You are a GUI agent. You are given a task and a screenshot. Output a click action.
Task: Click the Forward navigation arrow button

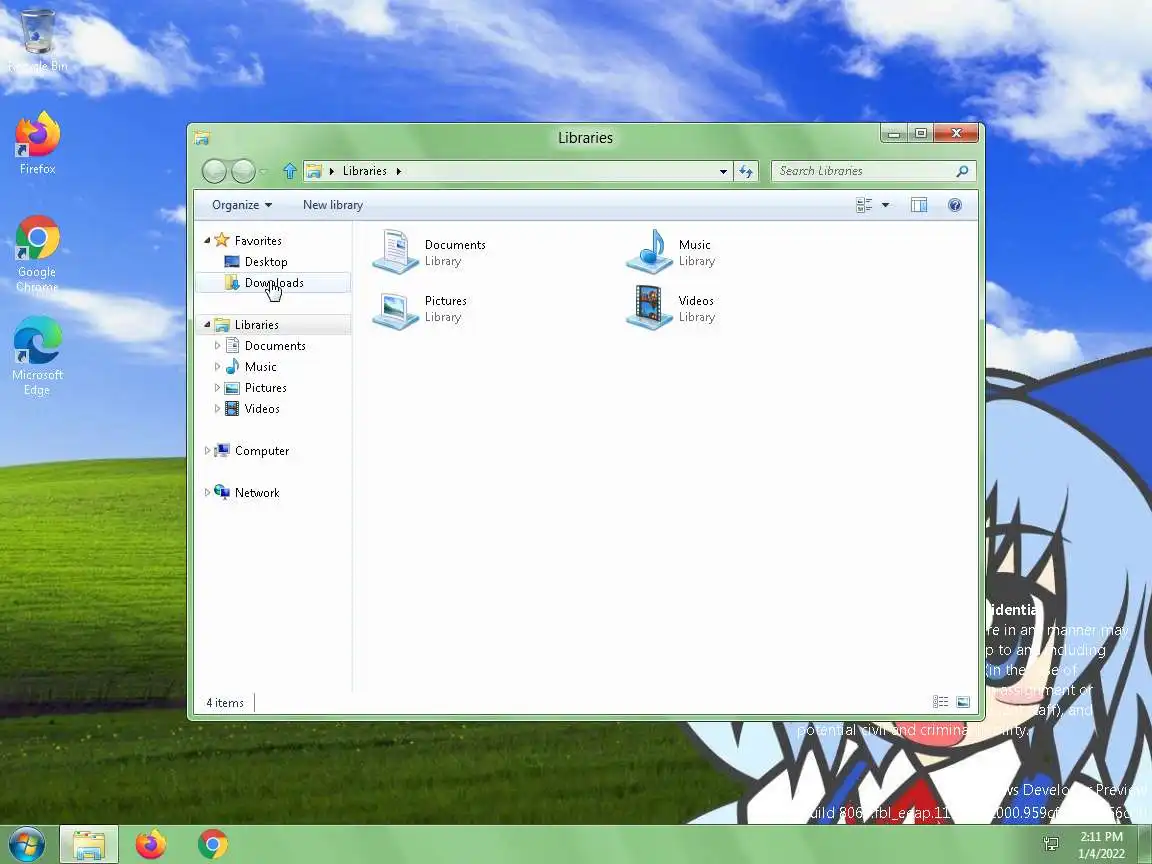[243, 171]
